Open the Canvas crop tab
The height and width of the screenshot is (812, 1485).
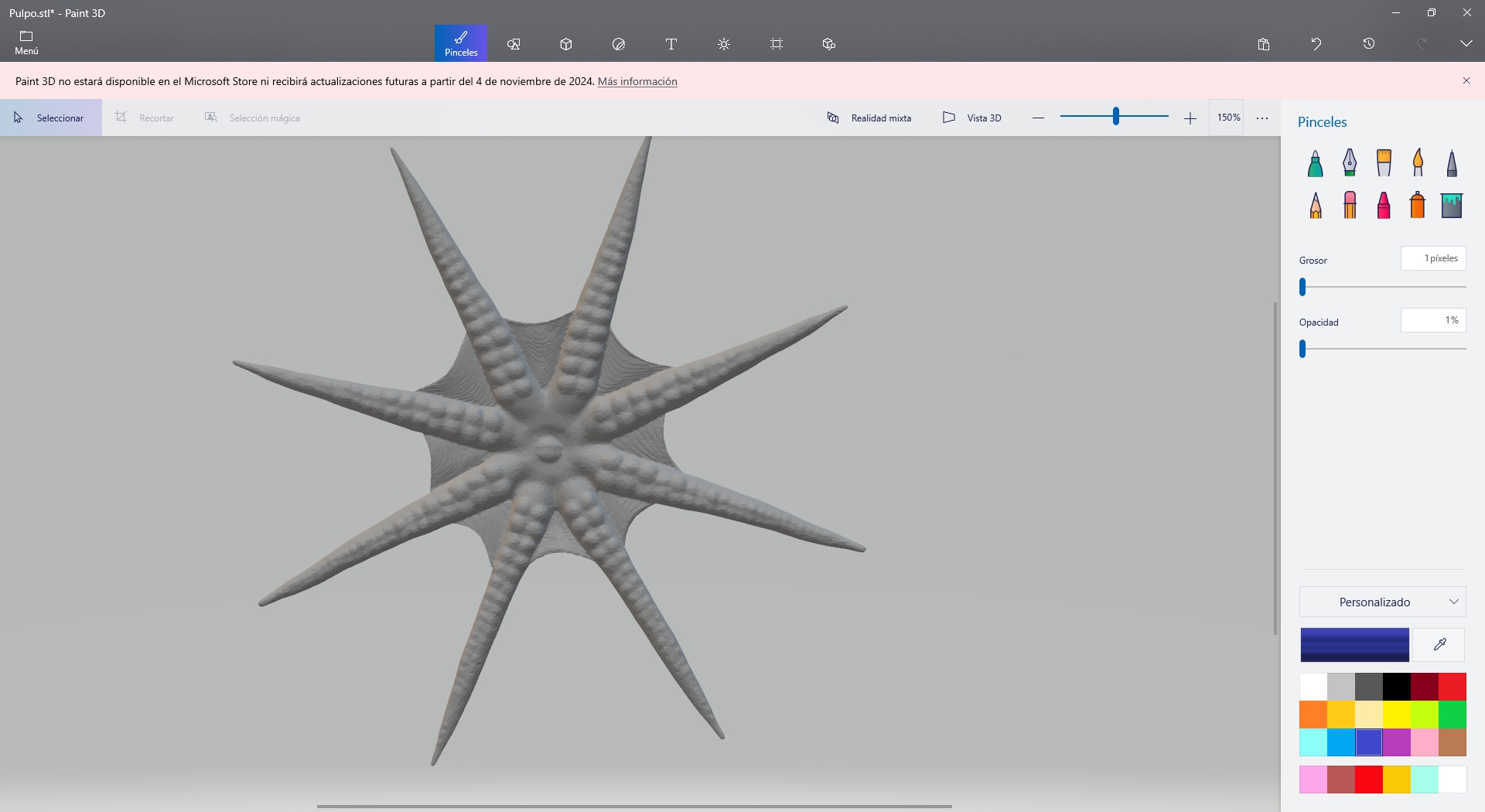[777, 44]
